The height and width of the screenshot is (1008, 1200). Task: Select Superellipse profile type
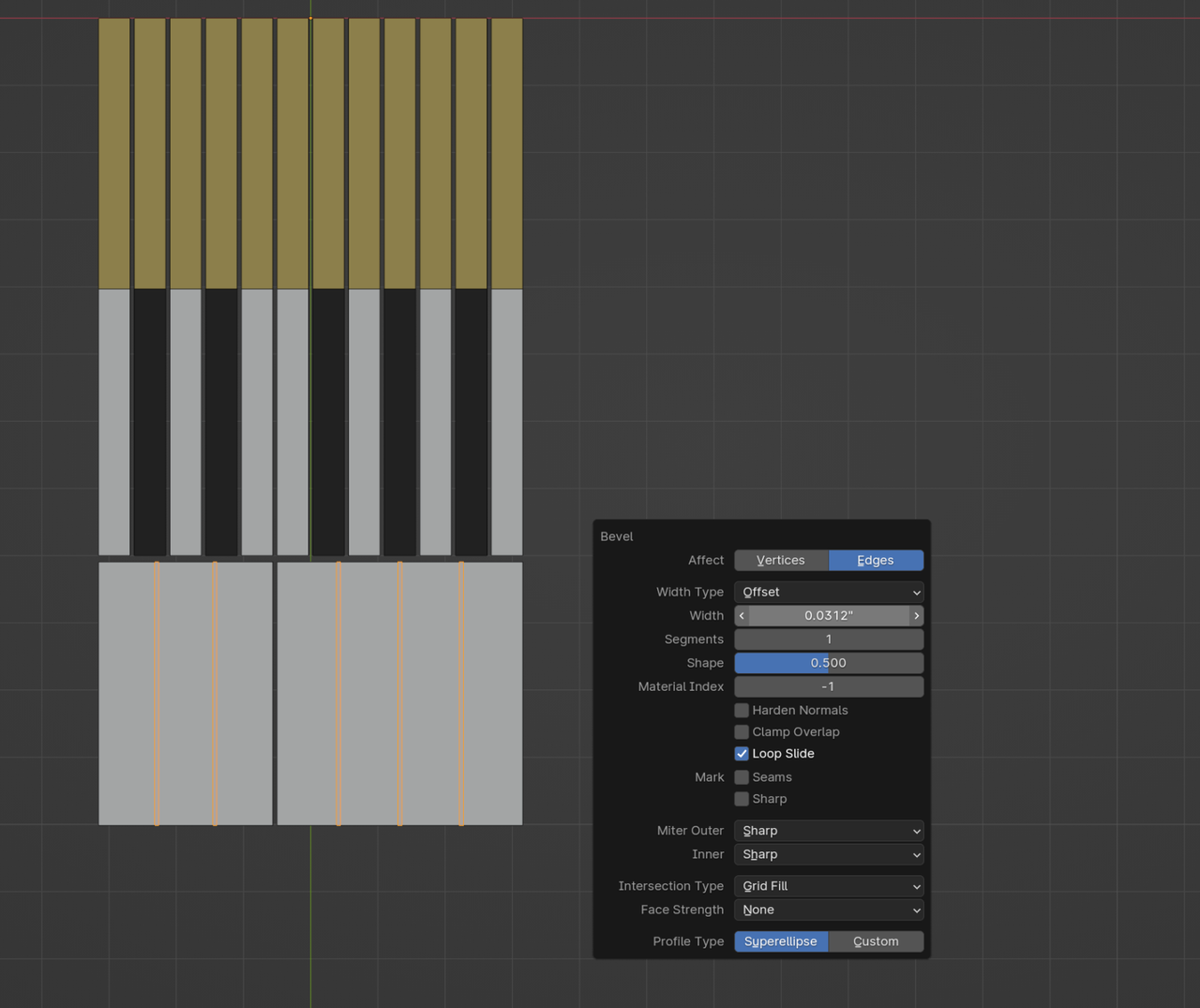(x=781, y=940)
